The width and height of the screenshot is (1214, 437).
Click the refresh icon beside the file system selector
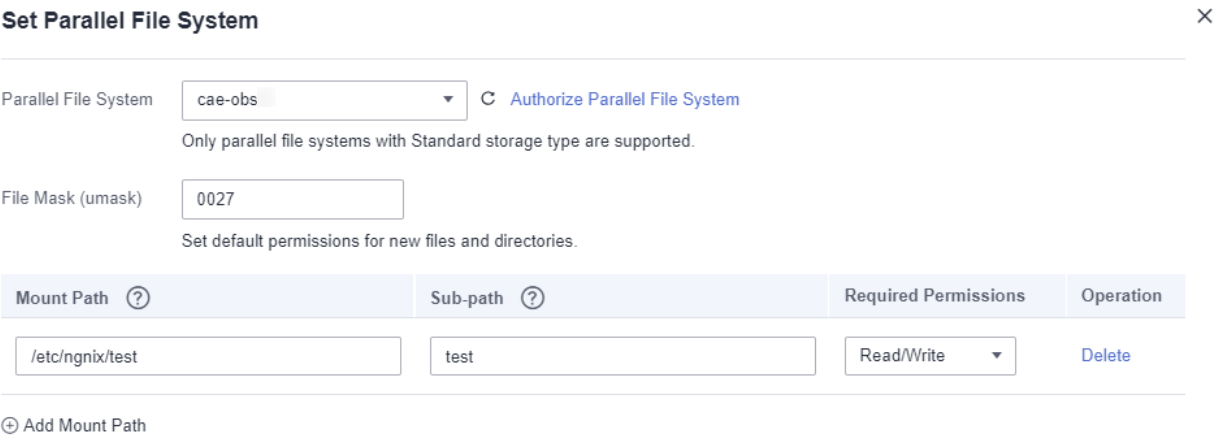(488, 99)
